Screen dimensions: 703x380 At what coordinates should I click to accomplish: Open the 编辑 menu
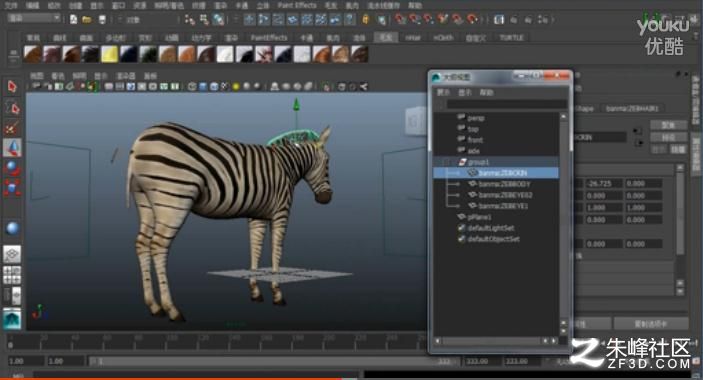32,6
